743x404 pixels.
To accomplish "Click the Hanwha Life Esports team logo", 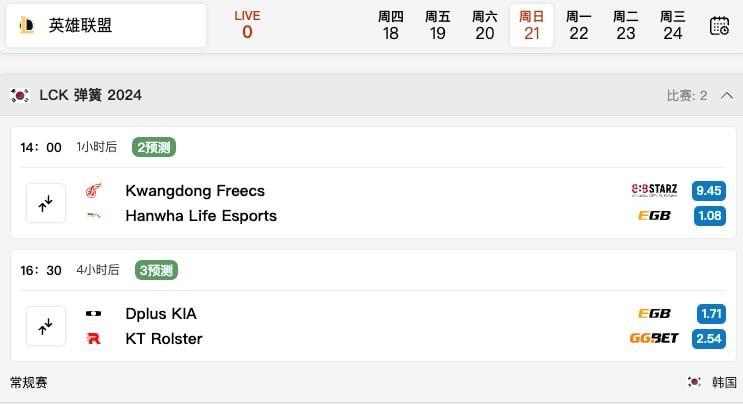I will tap(94, 215).
